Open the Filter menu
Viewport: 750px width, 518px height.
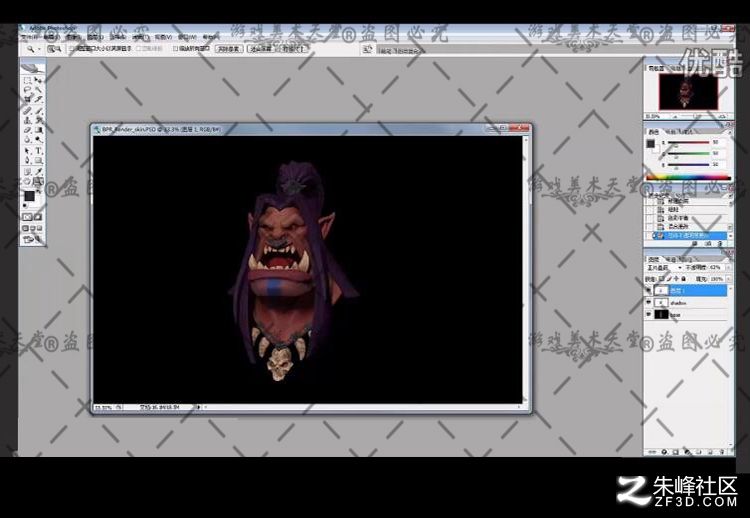[140, 37]
